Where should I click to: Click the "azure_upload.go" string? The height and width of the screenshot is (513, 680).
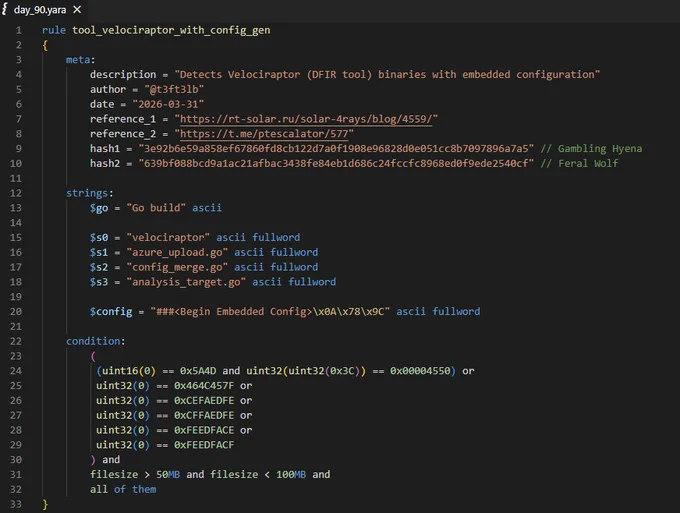tap(177, 252)
